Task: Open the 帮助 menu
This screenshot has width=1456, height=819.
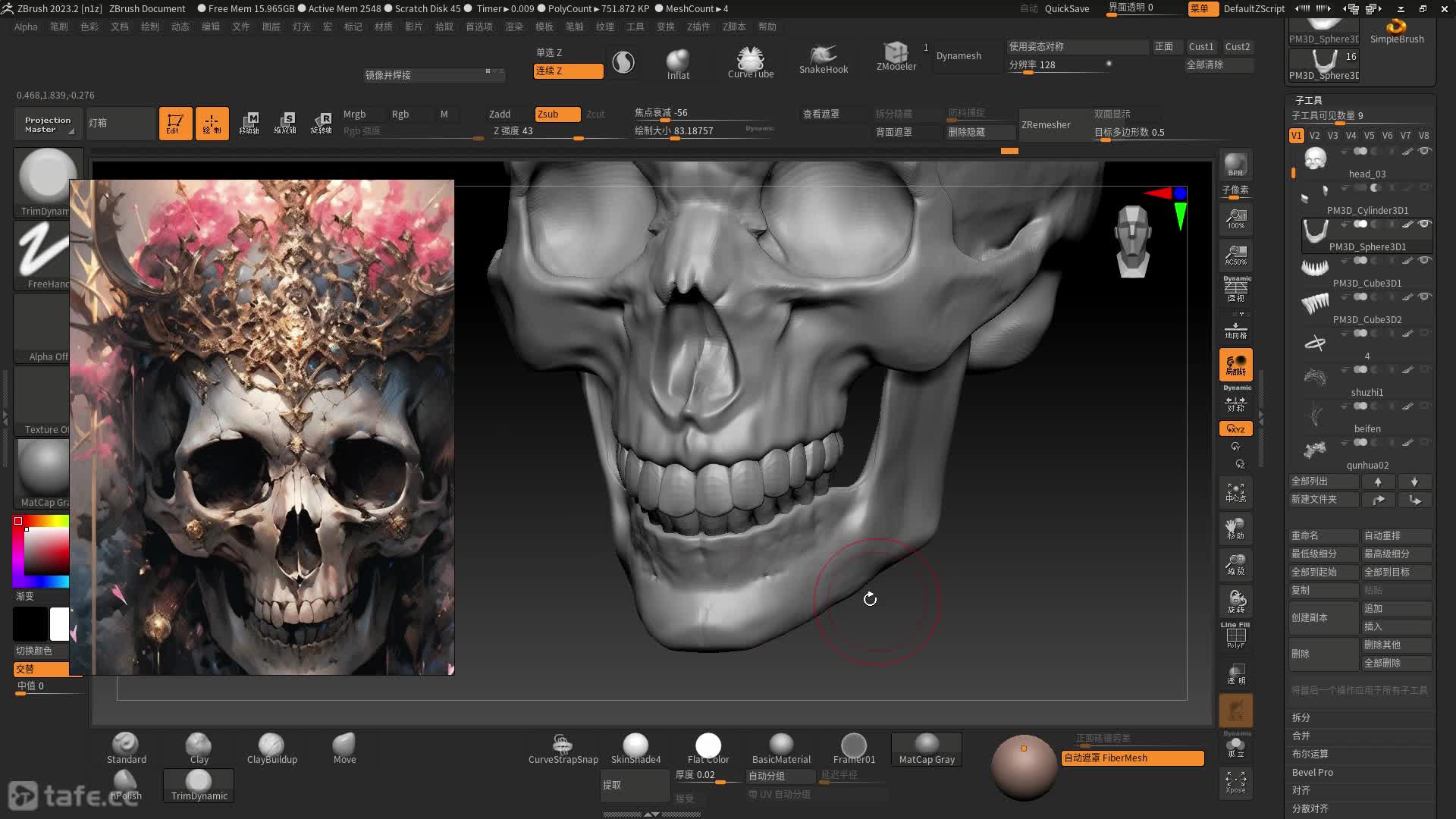Action: (x=767, y=27)
